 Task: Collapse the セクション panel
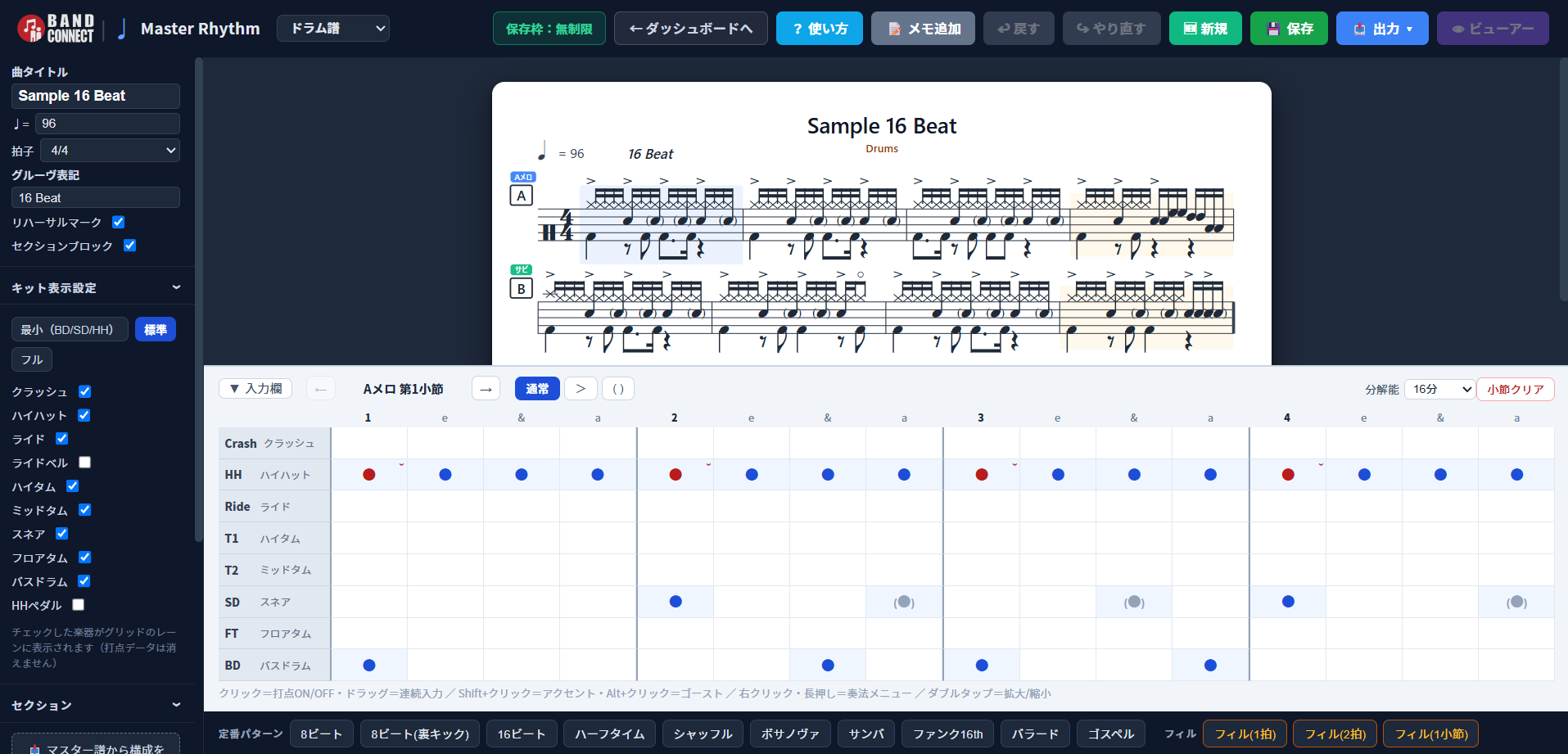click(97, 705)
